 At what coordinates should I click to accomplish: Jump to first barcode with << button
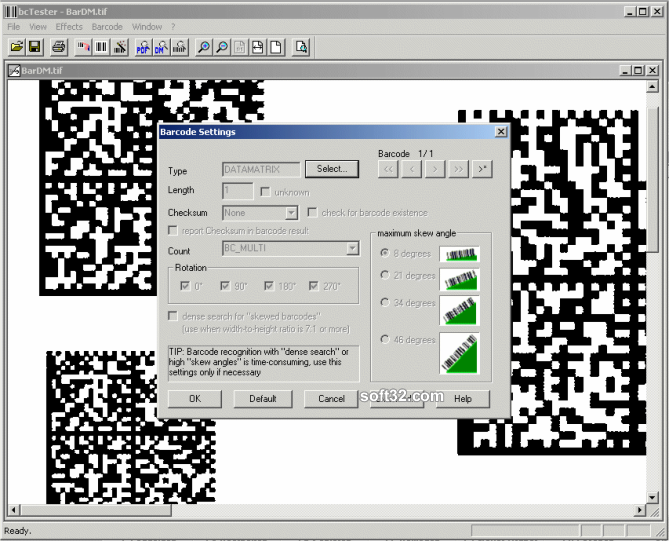click(388, 169)
